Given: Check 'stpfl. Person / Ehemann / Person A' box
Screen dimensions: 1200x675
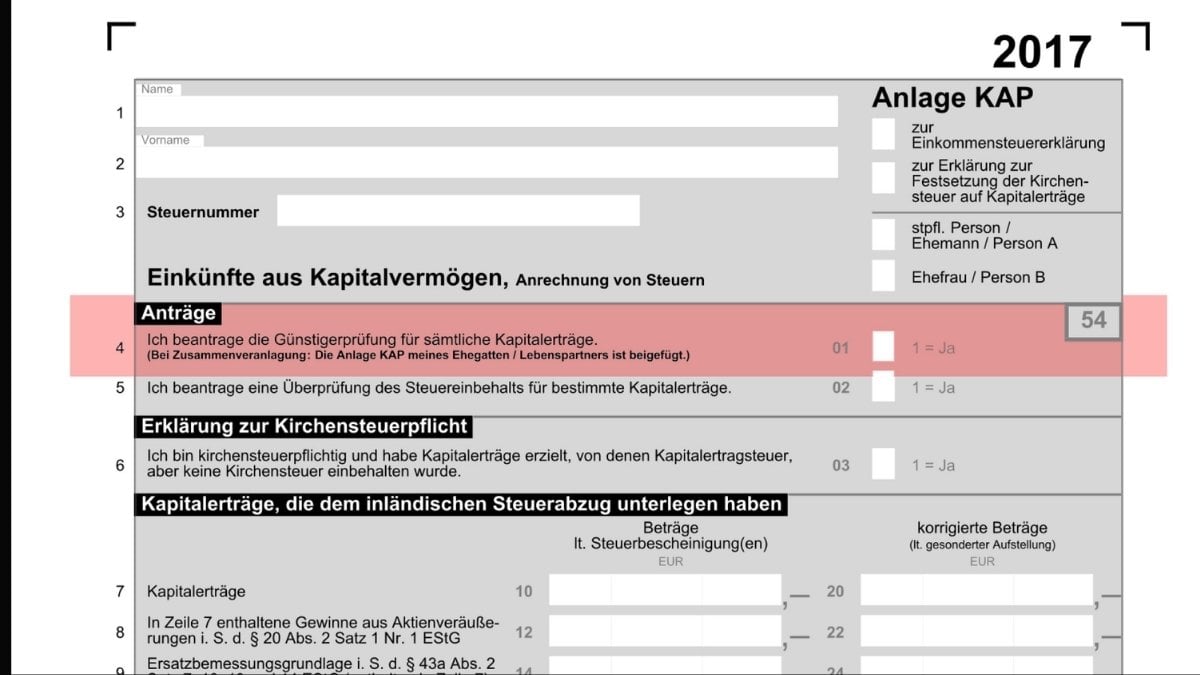Looking at the screenshot, I should (x=883, y=235).
